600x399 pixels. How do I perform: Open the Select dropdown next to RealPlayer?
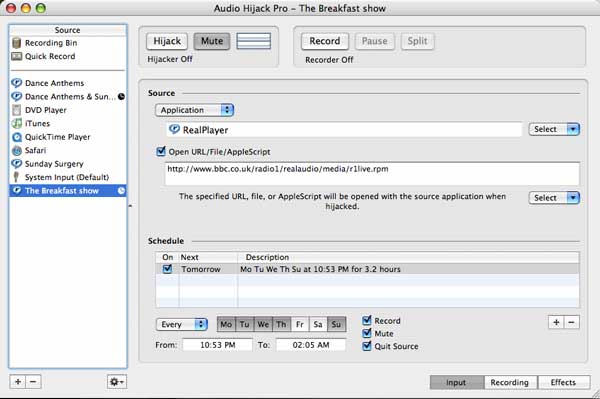pos(554,129)
